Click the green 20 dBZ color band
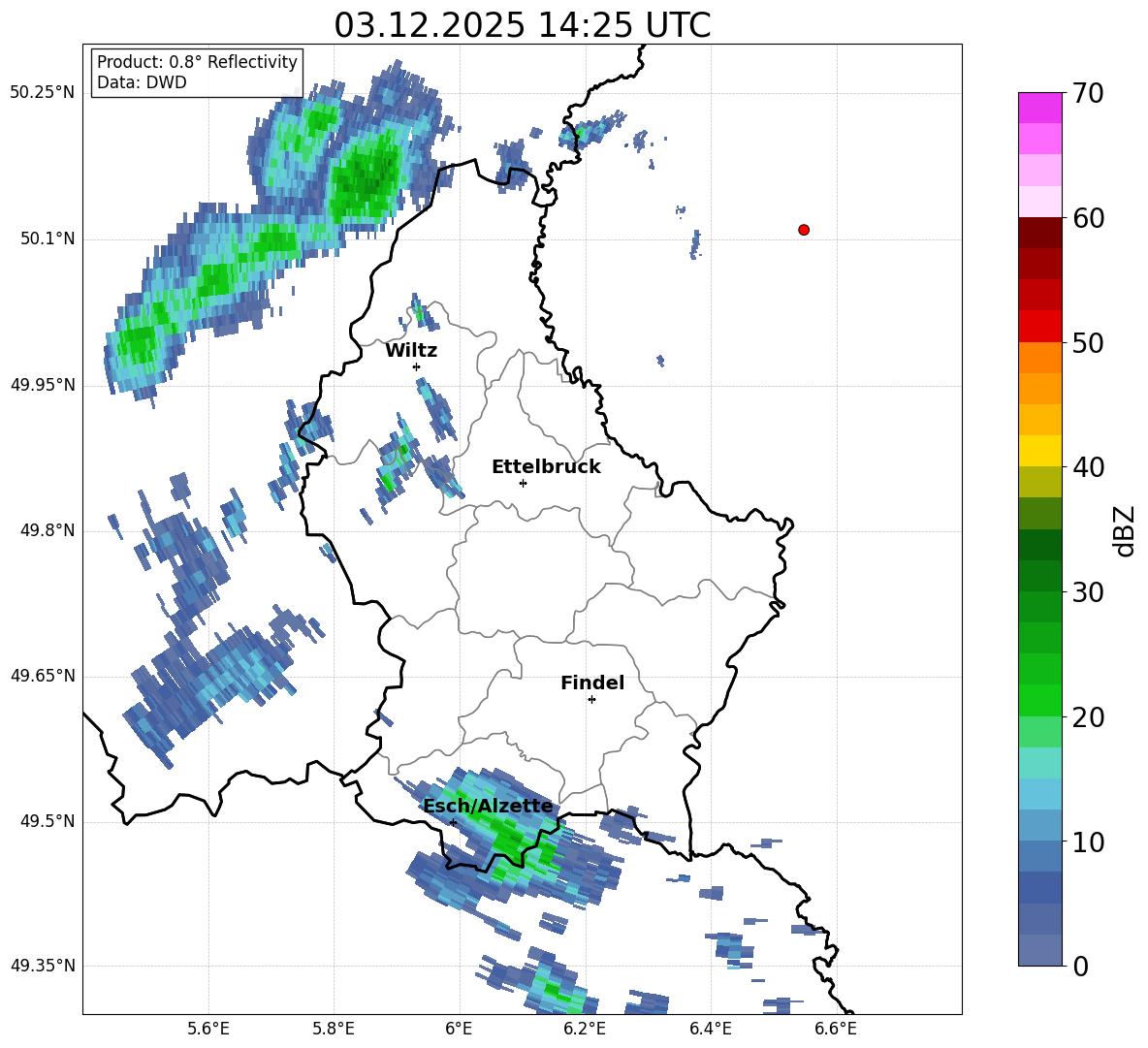The image size is (1148, 1048). tap(1039, 700)
